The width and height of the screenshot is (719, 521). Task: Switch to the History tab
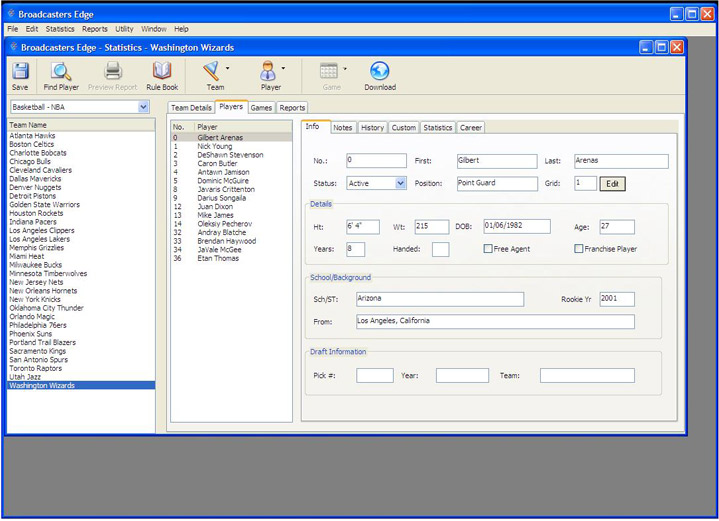372,127
